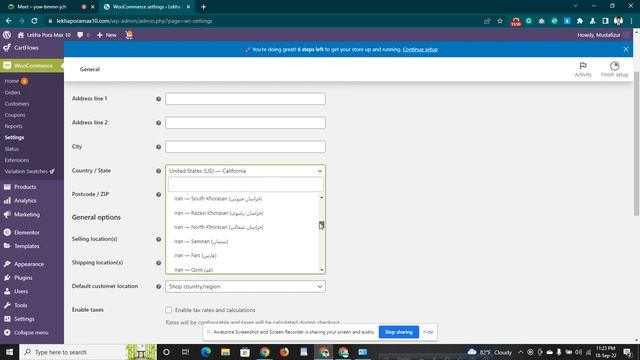
Task: Show help tip for Shipping location(s)
Action: 158,263
